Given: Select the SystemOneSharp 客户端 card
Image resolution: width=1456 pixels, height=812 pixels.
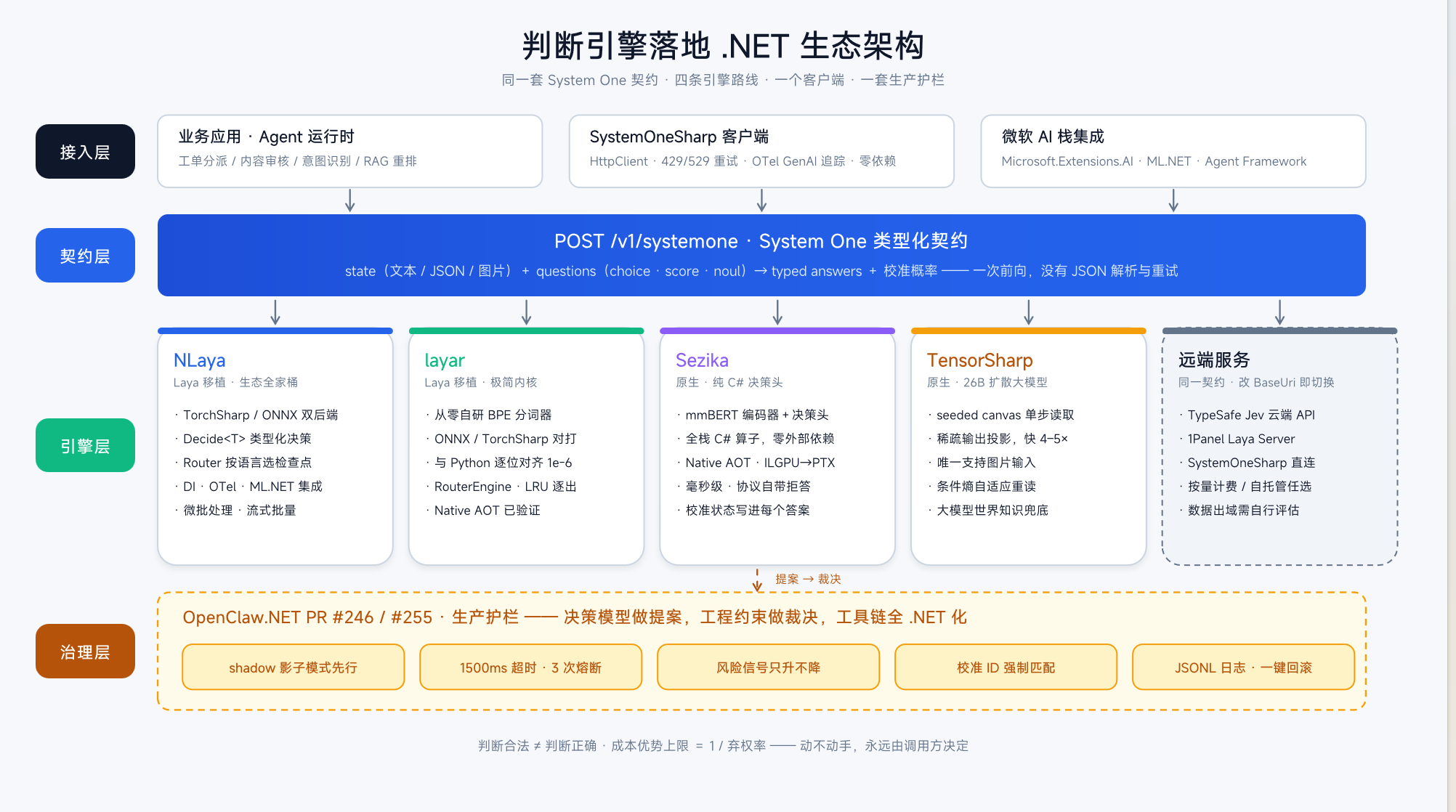Looking at the screenshot, I should click(x=761, y=151).
